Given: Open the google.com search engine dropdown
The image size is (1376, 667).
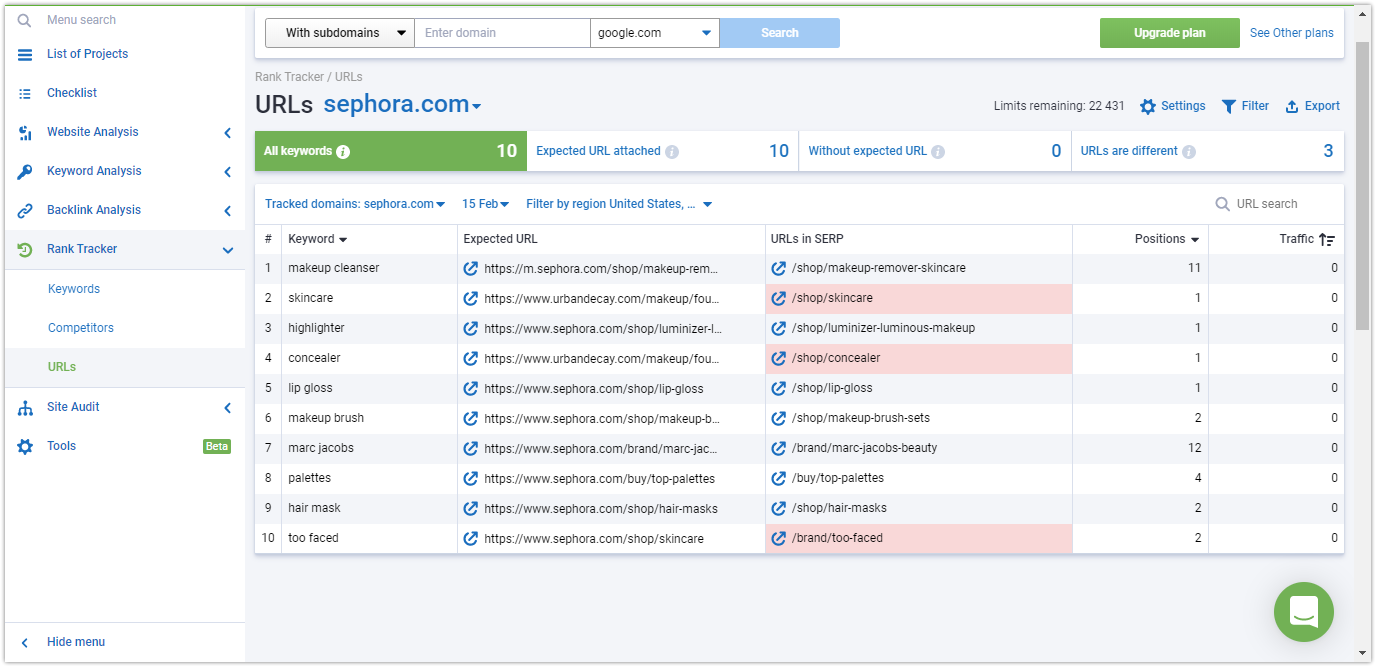Looking at the screenshot, I should tap(655, 33).
